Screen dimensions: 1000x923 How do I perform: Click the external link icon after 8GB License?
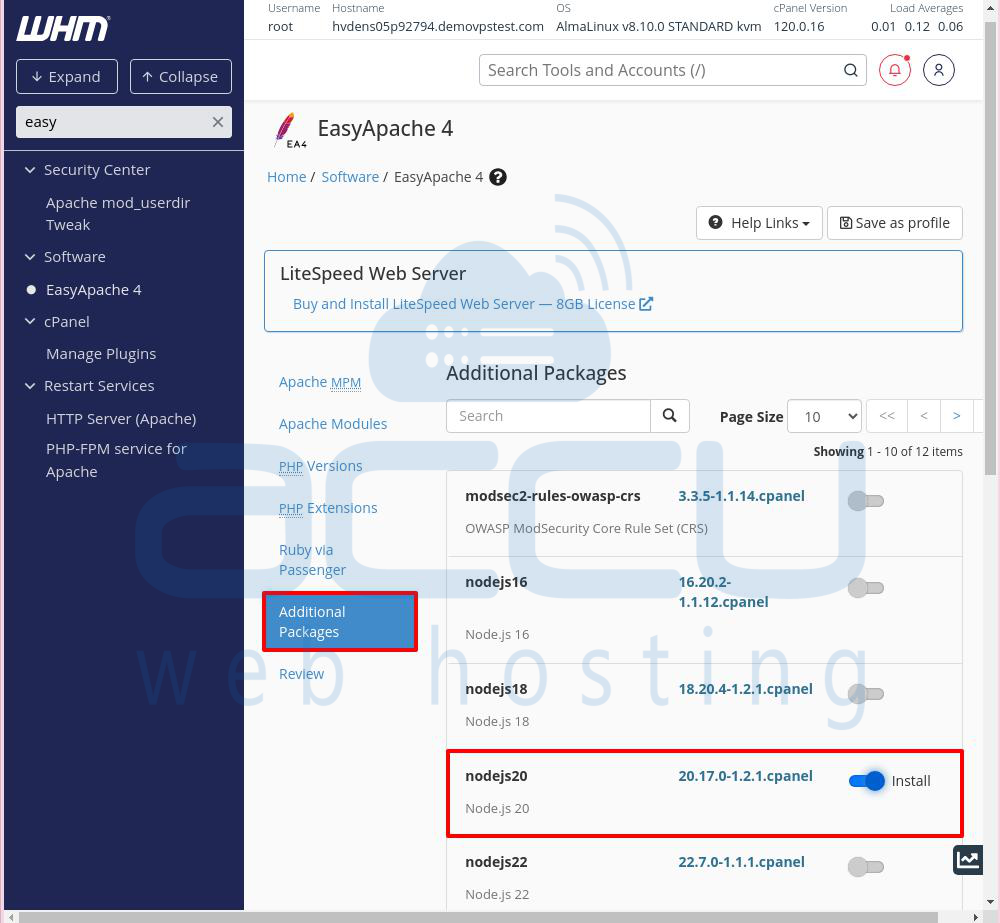[646, 304]
